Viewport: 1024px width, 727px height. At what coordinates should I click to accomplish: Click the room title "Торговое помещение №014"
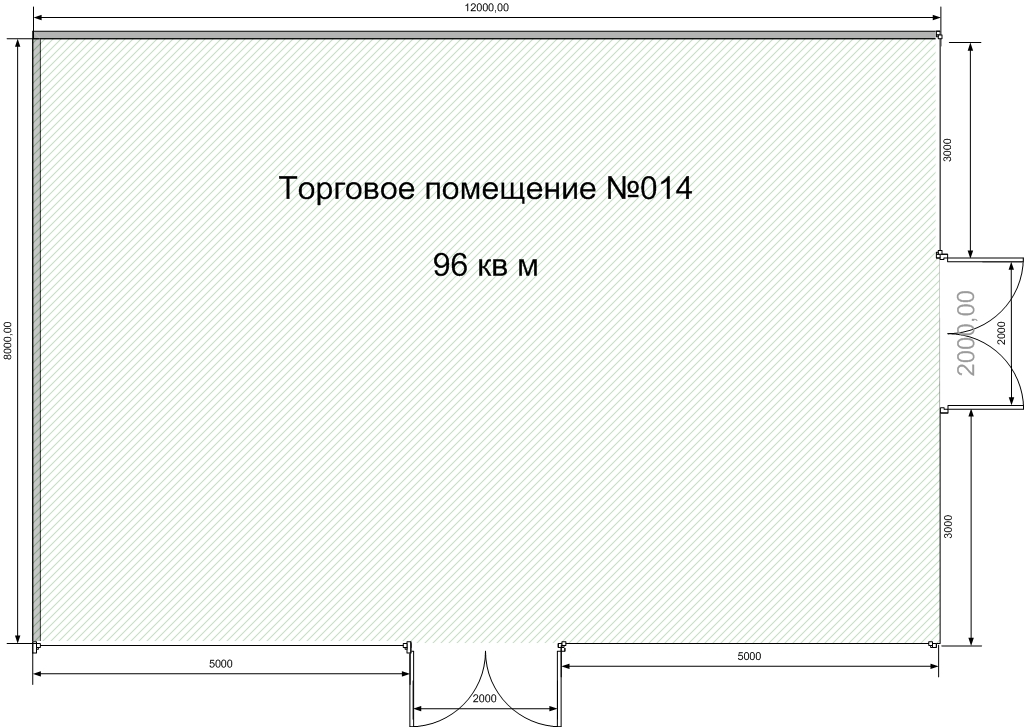(x=485, y=188)
